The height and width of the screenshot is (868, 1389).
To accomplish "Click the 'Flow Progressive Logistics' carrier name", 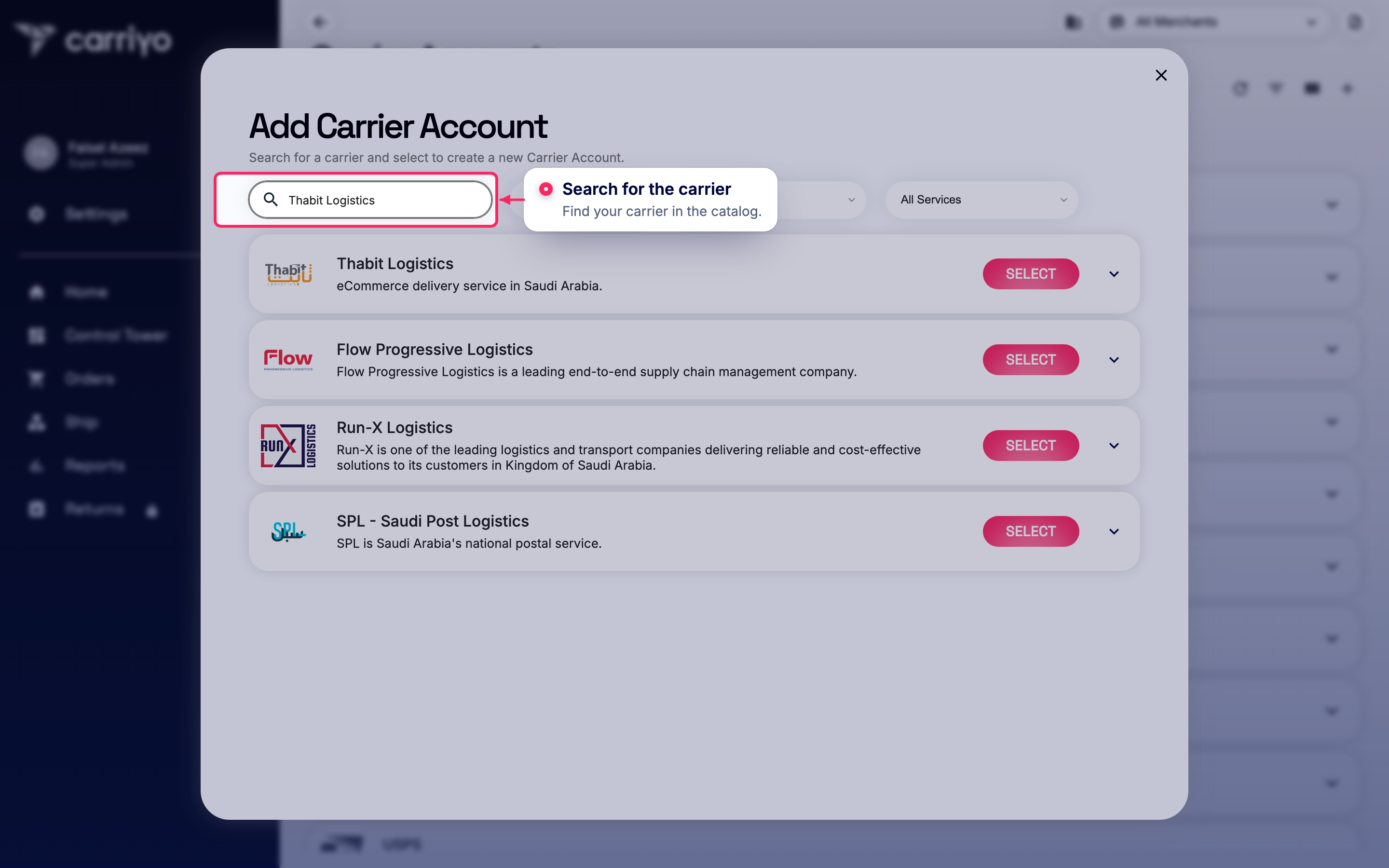I will 435,350.
